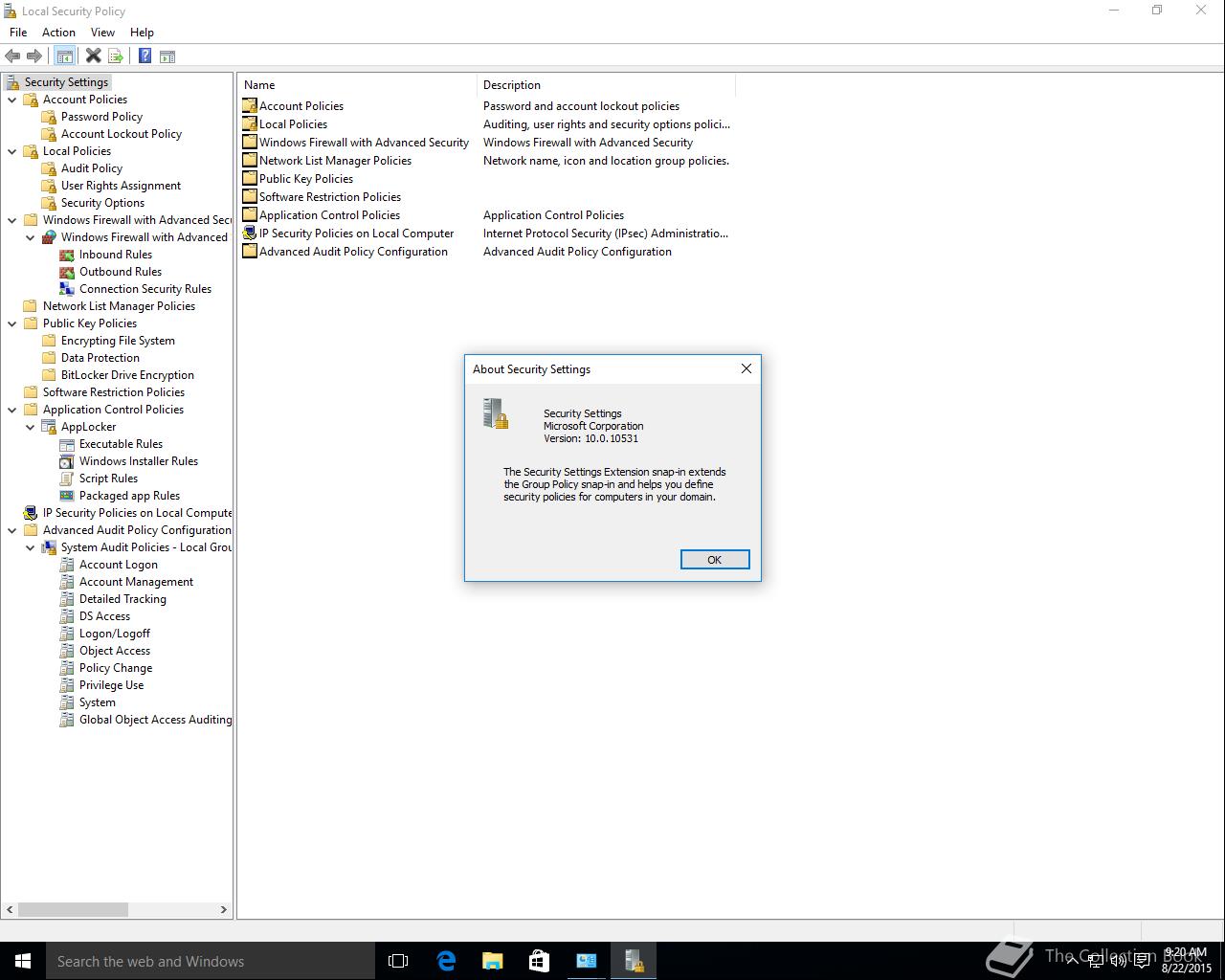Click the Name column header

[357, 85]
